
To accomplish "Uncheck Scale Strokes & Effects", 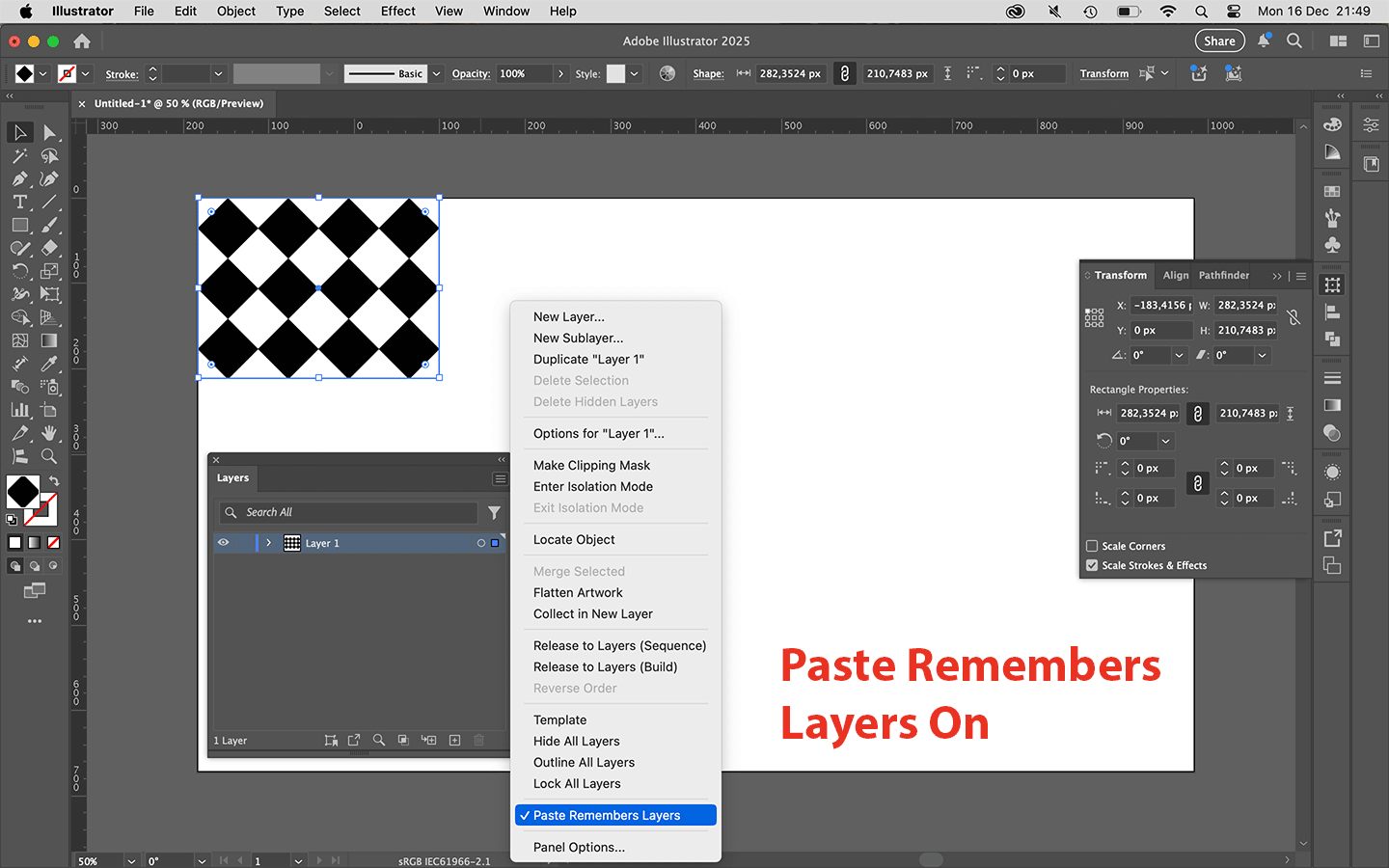I will click(x=1092, y=565).
